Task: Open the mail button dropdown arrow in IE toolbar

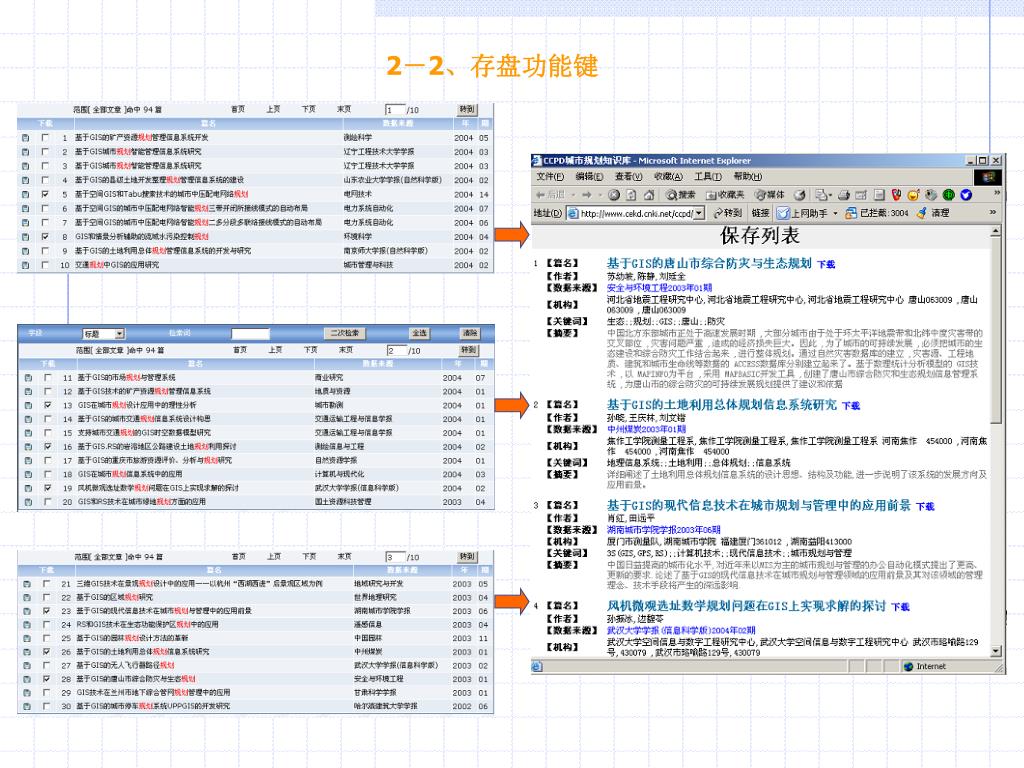Action: click(830, 195)
